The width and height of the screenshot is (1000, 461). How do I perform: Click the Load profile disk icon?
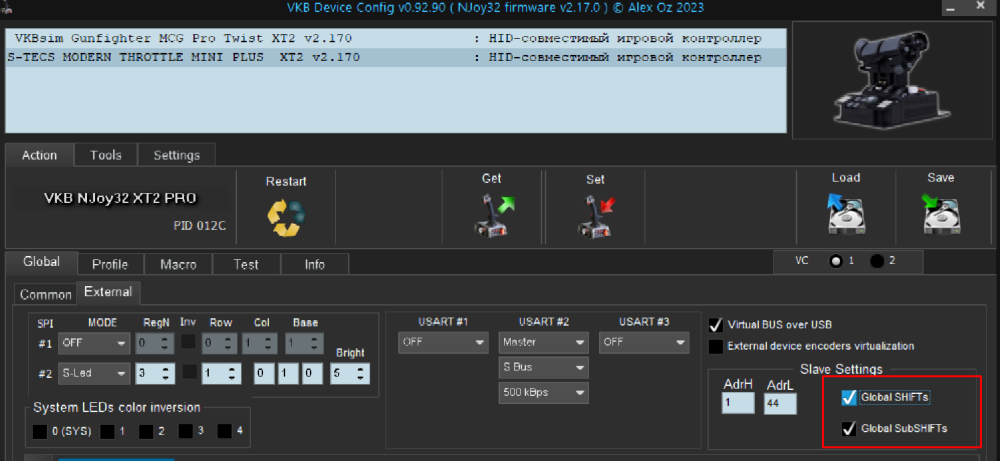[x=846, y=213]
